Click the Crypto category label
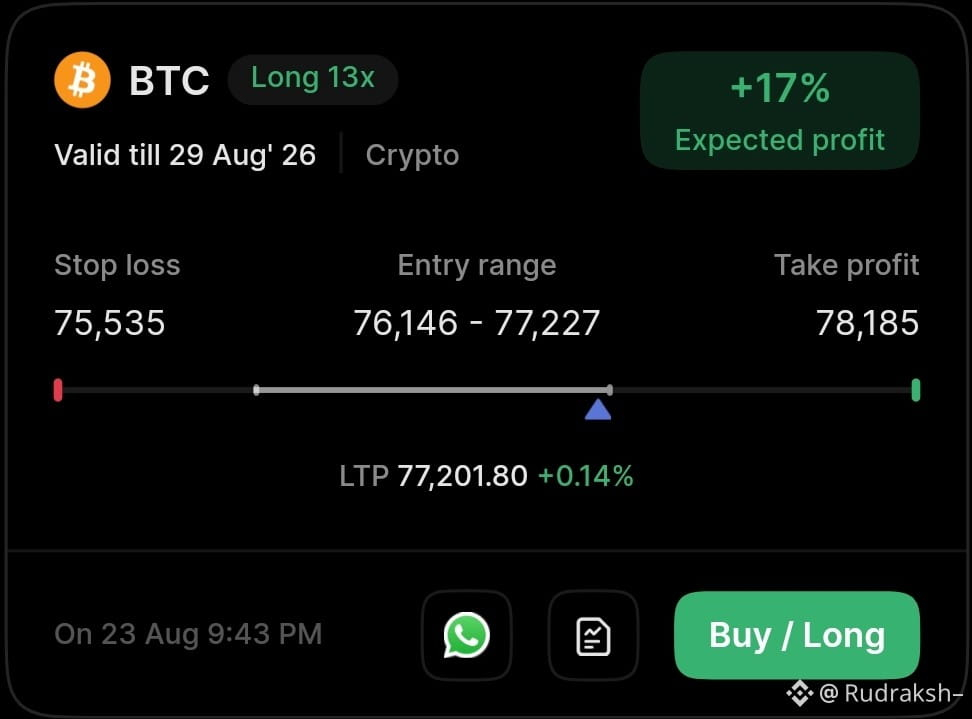The image size is (972, 719). 412,155
